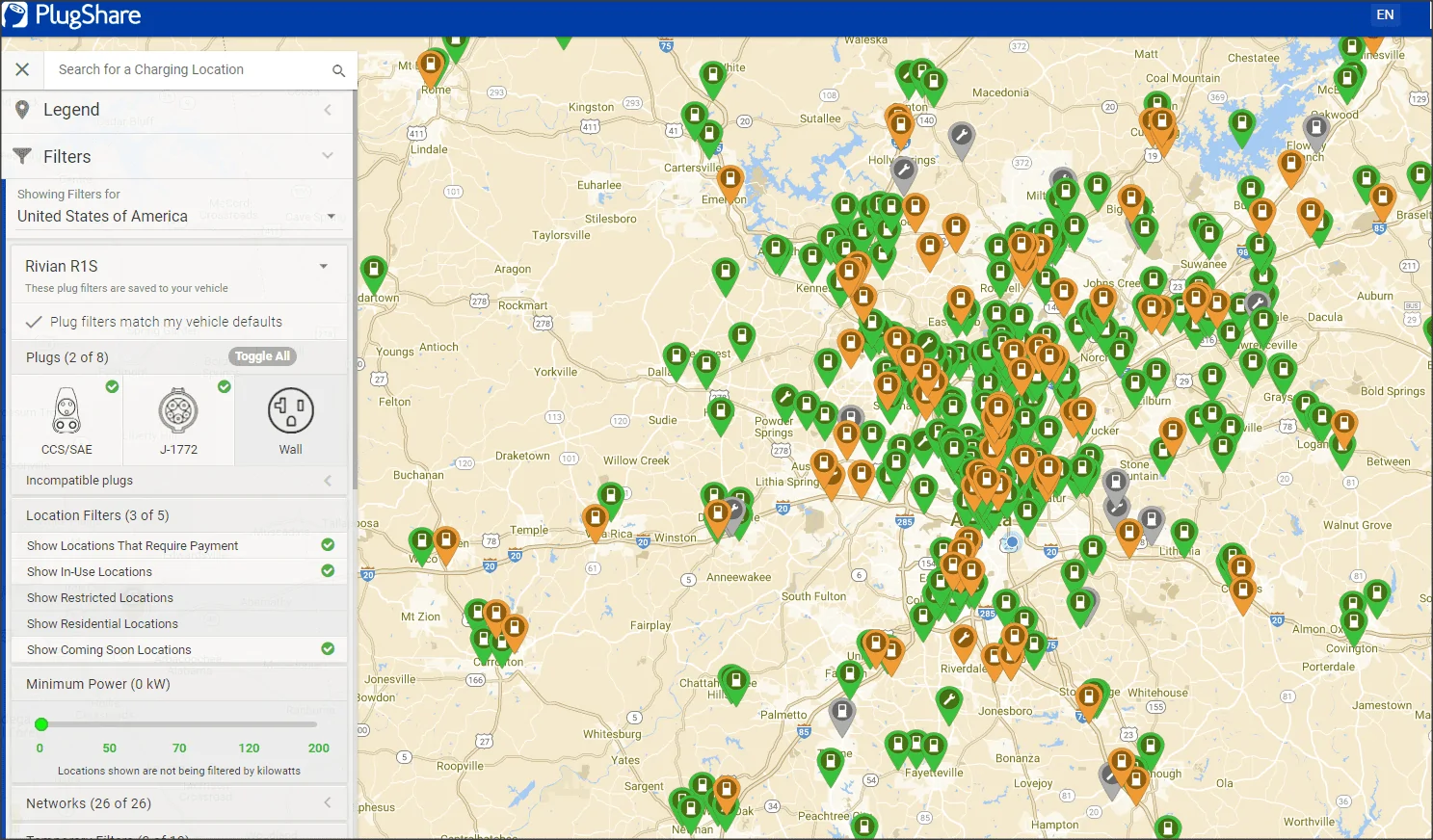Select the orange wrench pin at Riverdale
Viewport: 1433px width, 840px height.
point(963,643)
